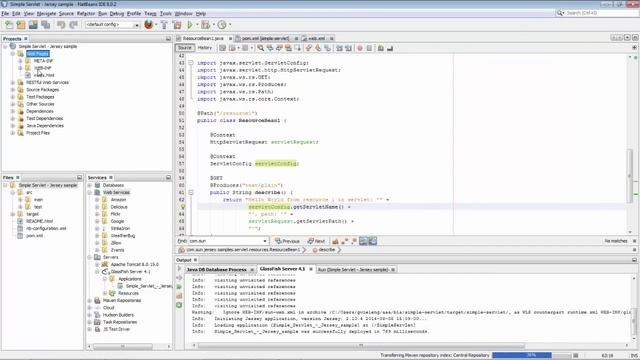Cancel the Maven index transfer in status bar
This screenshot has width=640, height=360.
pos(576,356)
